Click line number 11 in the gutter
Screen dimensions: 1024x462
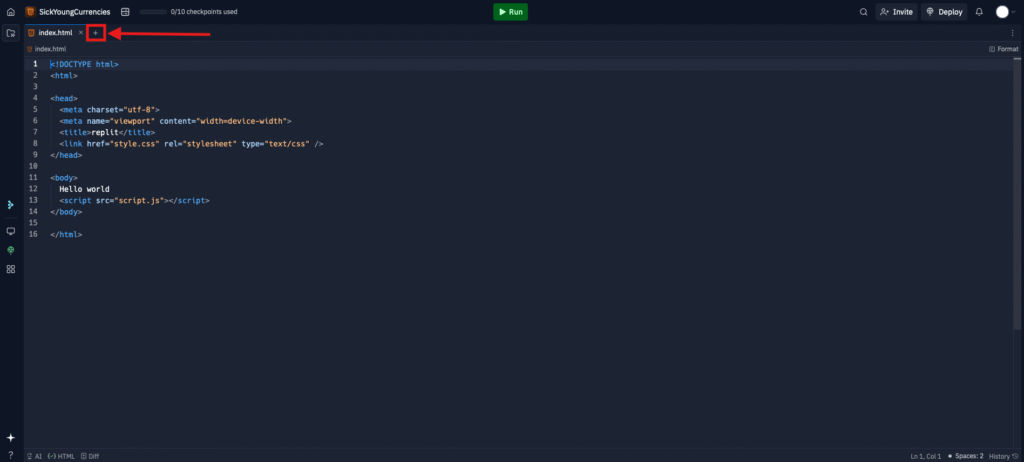[x=33, y=178]
